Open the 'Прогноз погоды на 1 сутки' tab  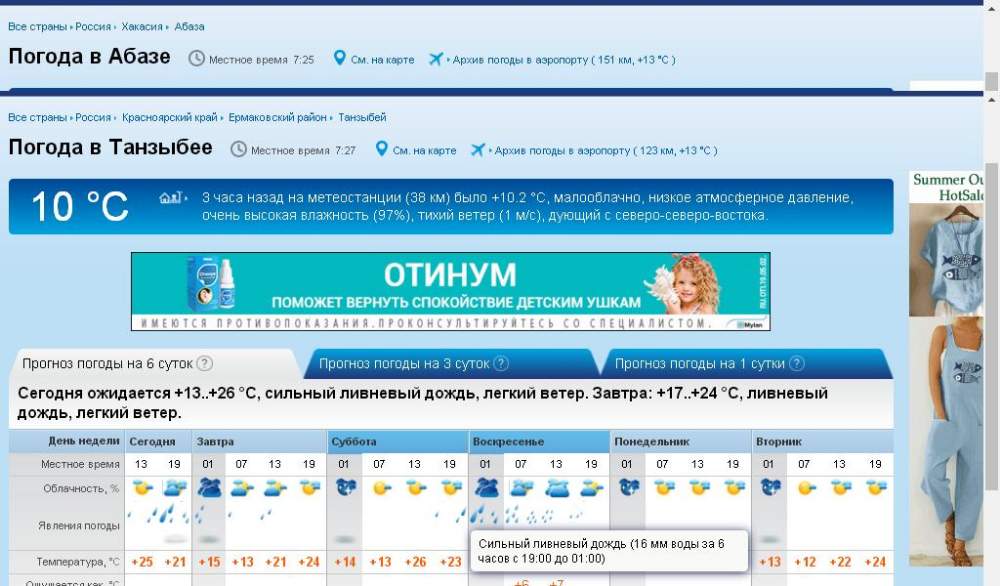(699, 364)
